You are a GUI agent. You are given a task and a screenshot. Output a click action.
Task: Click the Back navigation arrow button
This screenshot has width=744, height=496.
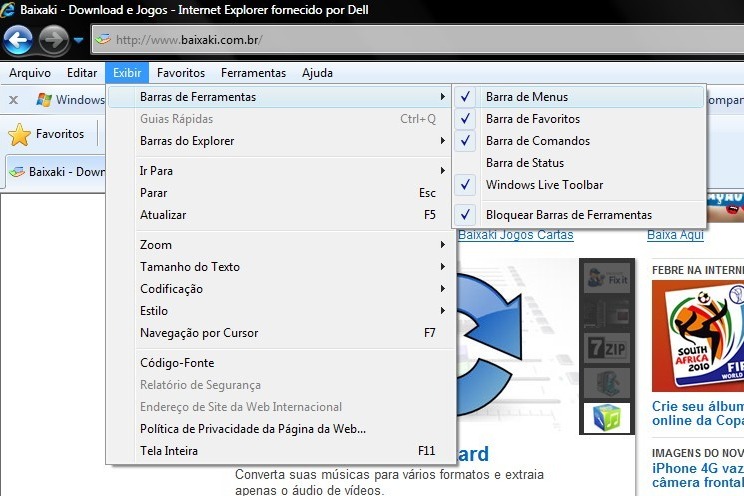[18, 39]
